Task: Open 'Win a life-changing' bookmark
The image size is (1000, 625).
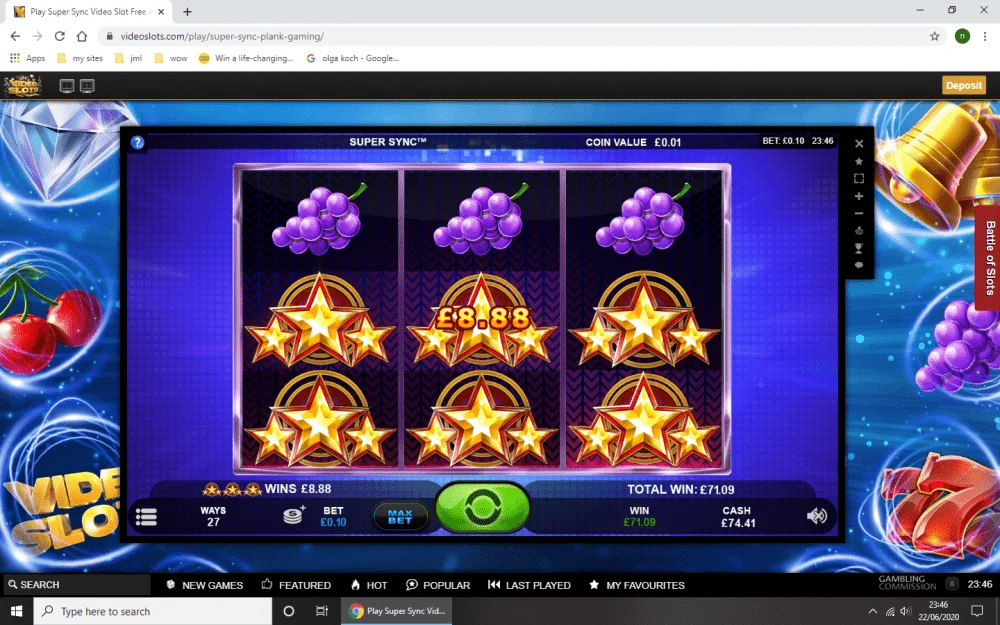Action: pos(246,58)
